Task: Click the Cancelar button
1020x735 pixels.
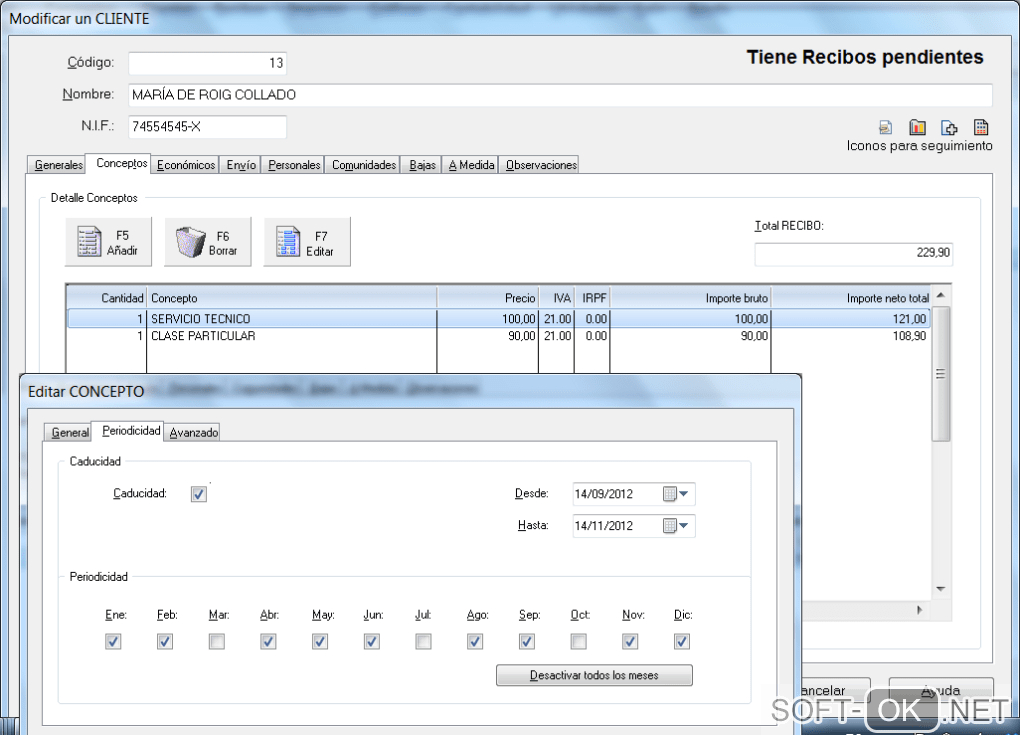Action: [x=835, y=690]
